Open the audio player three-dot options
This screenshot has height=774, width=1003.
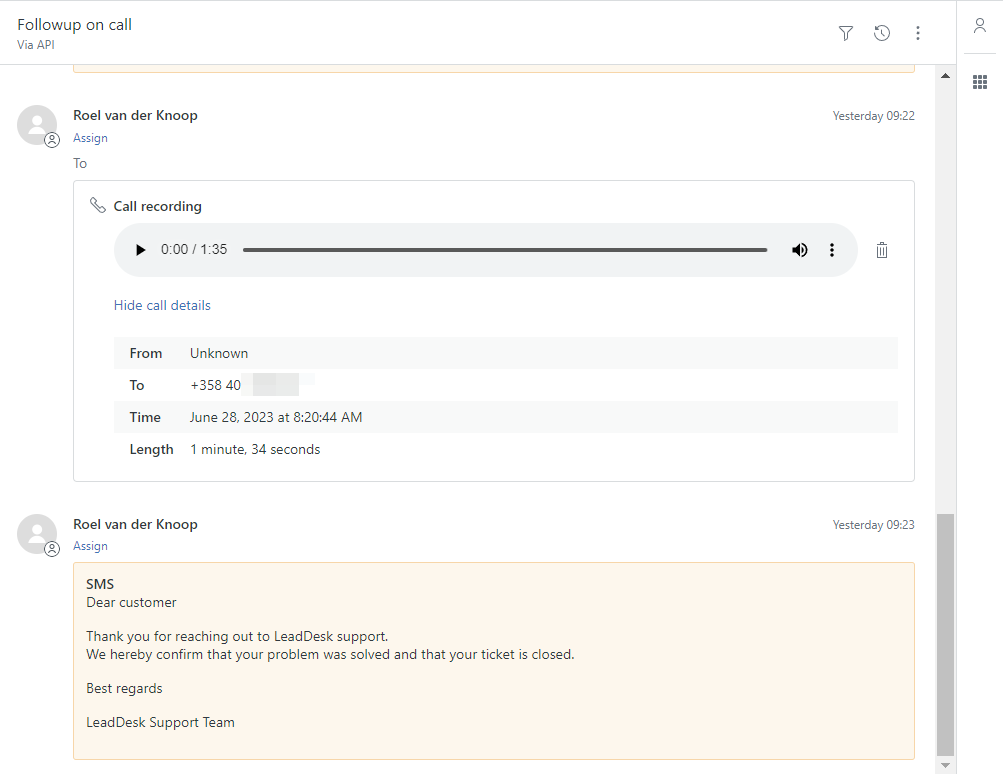point(831,249)
